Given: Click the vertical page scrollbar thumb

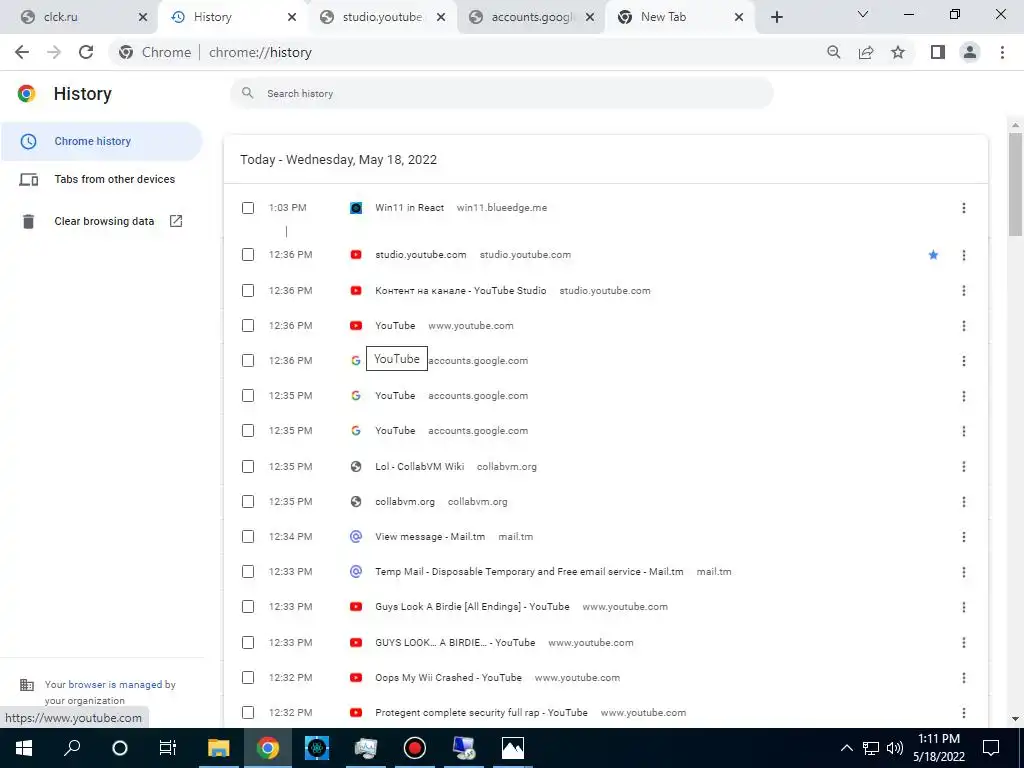Looking at the screenshot, I should tap(1015, 184).
